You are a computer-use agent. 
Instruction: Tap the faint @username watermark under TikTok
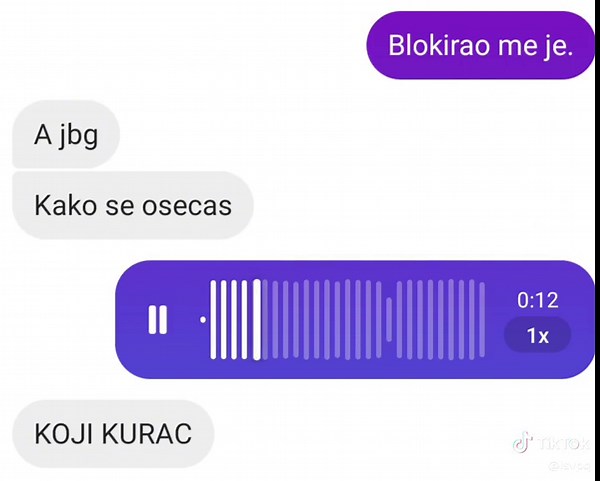point(569,466)
